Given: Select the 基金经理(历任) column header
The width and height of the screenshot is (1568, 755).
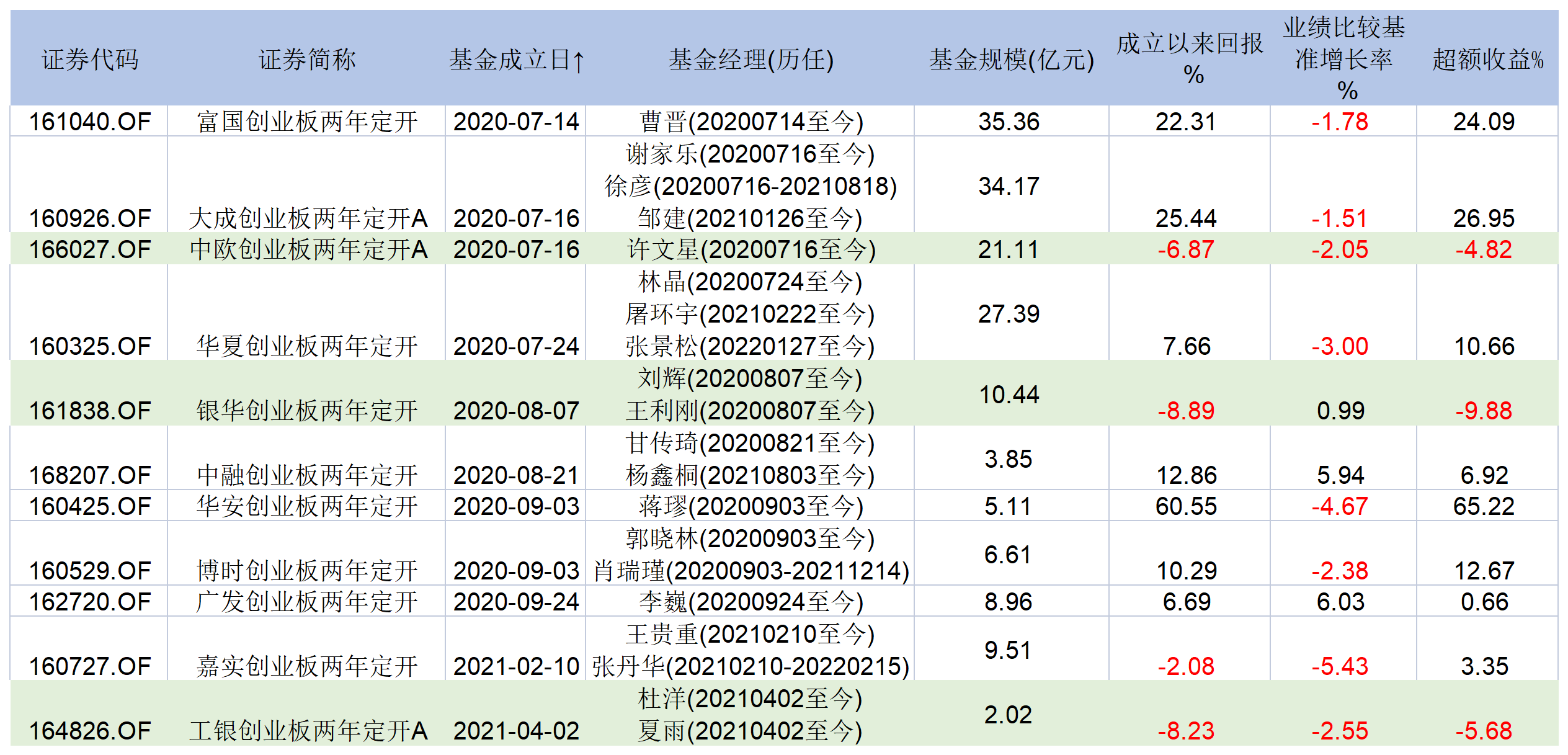Looking at the screenshot, I should pyautogui.click(x=751, y=60).
